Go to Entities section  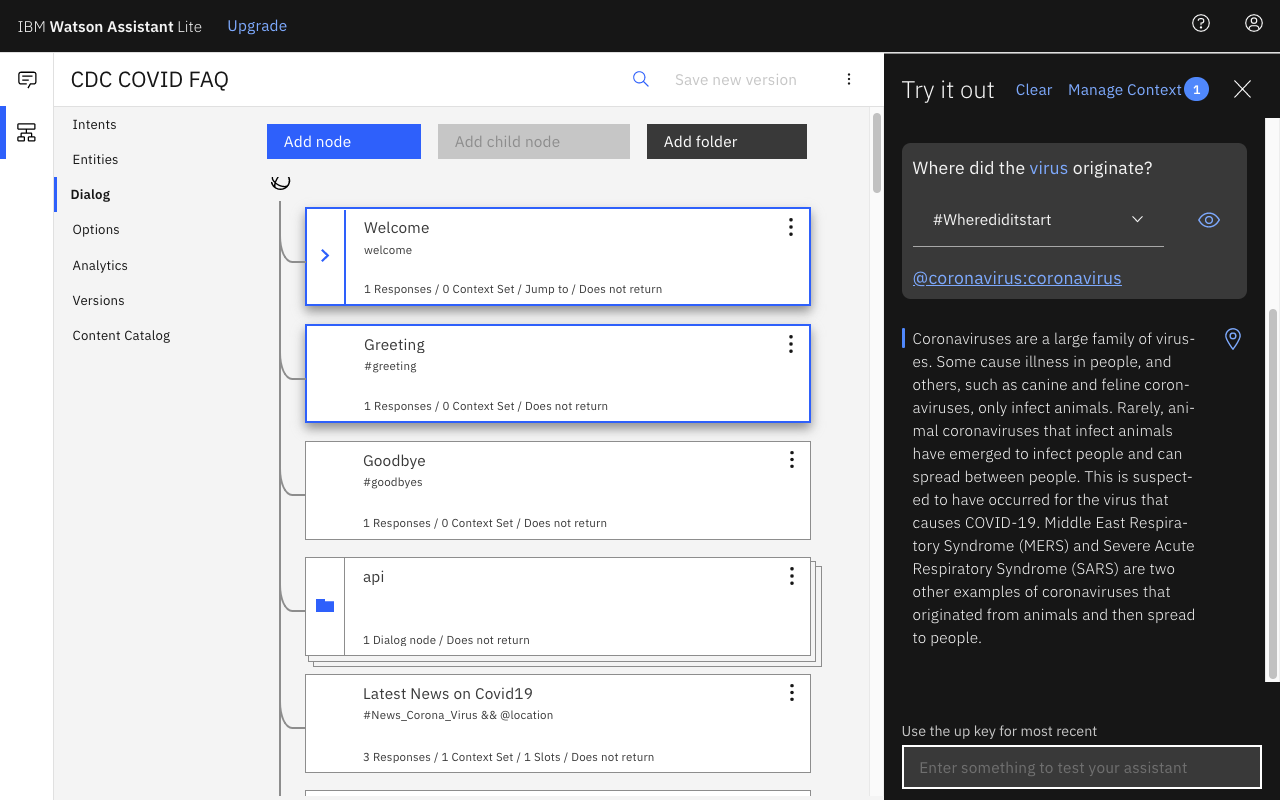[95, 159]
